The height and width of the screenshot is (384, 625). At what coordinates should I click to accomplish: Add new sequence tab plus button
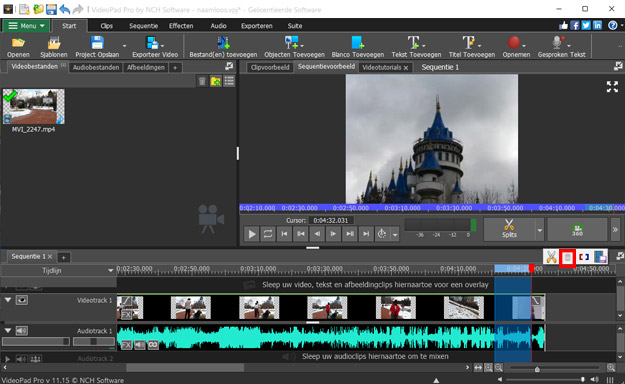(63, 257)
